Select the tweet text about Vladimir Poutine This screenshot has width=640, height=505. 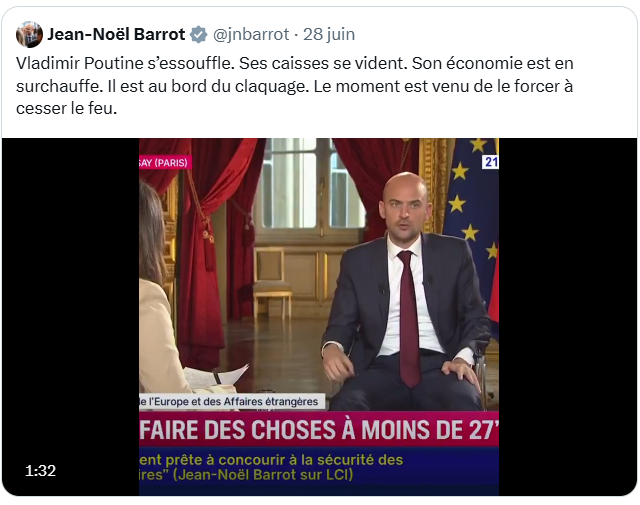[x=295, y=86]
